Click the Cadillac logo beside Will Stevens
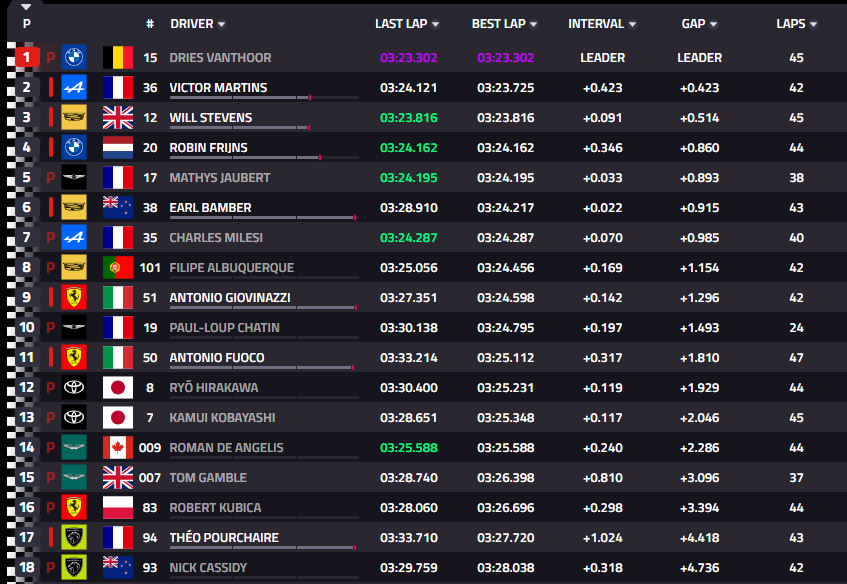The image size is (847, 584). pos(74,117)
